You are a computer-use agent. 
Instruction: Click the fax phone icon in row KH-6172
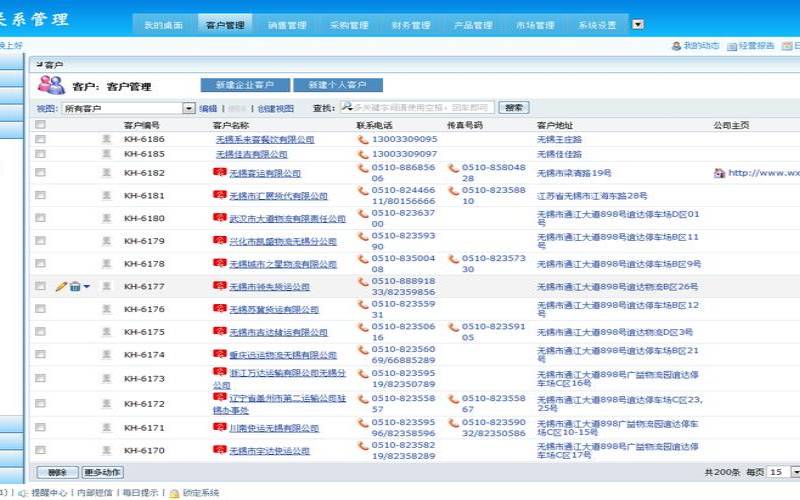click(453, 399)
